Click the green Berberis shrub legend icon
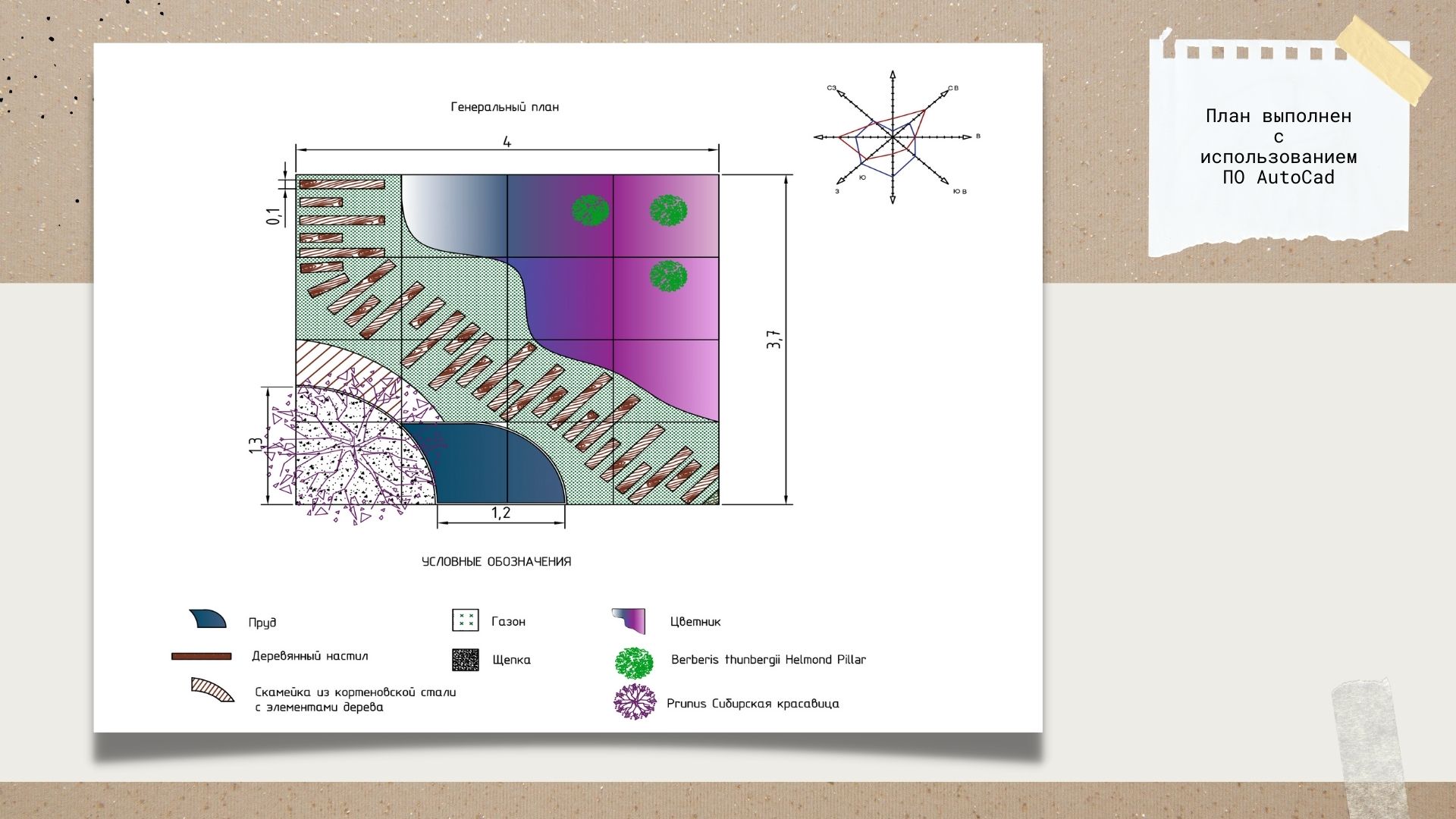1456x819 pixels. click(634, 664)
